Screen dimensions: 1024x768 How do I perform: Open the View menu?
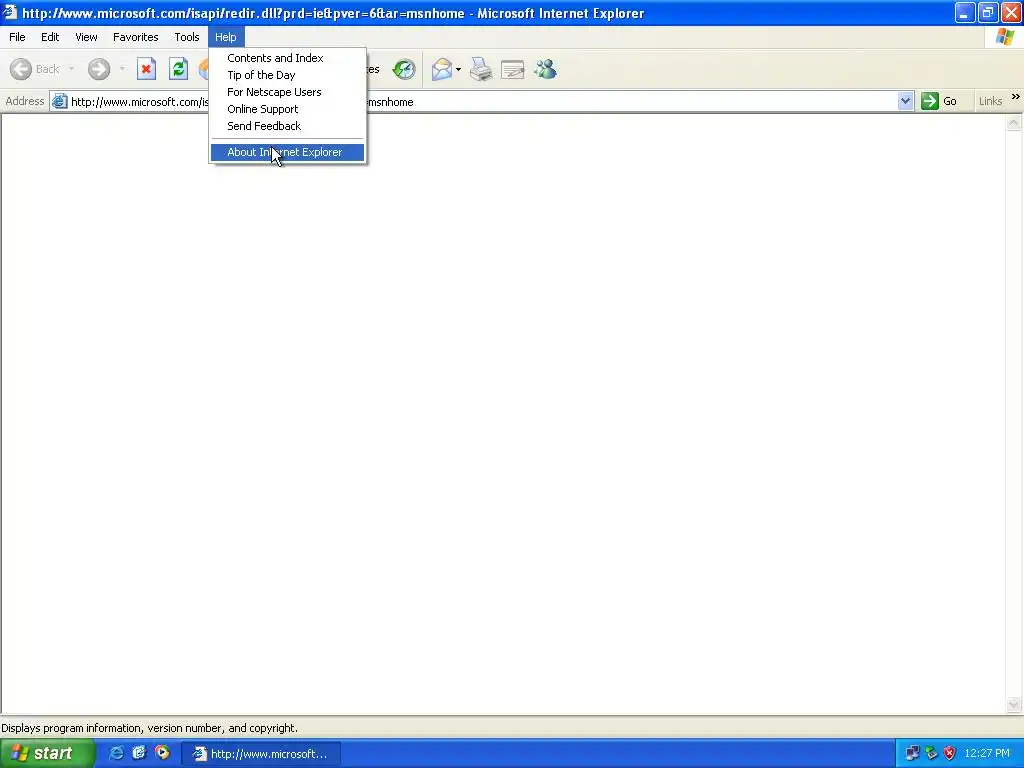(x=86, y=37)
